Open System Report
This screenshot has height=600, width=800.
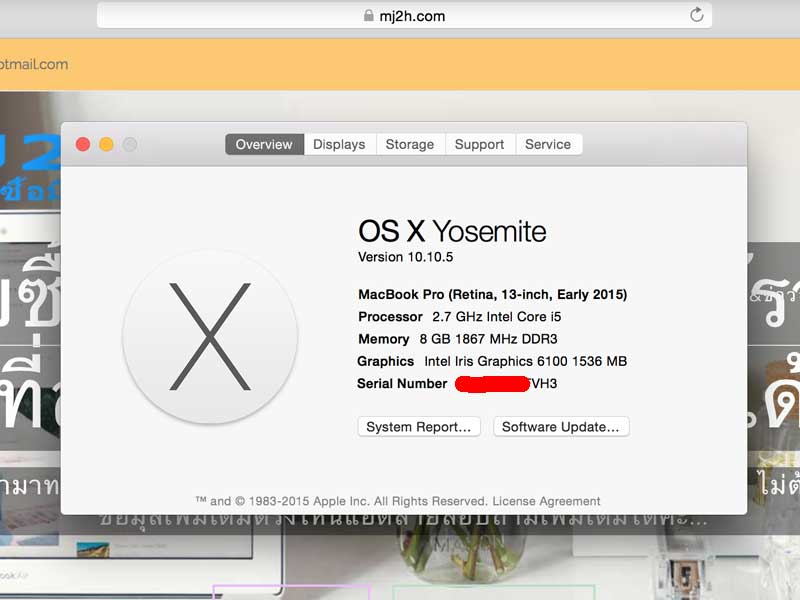tap(419, 427)
